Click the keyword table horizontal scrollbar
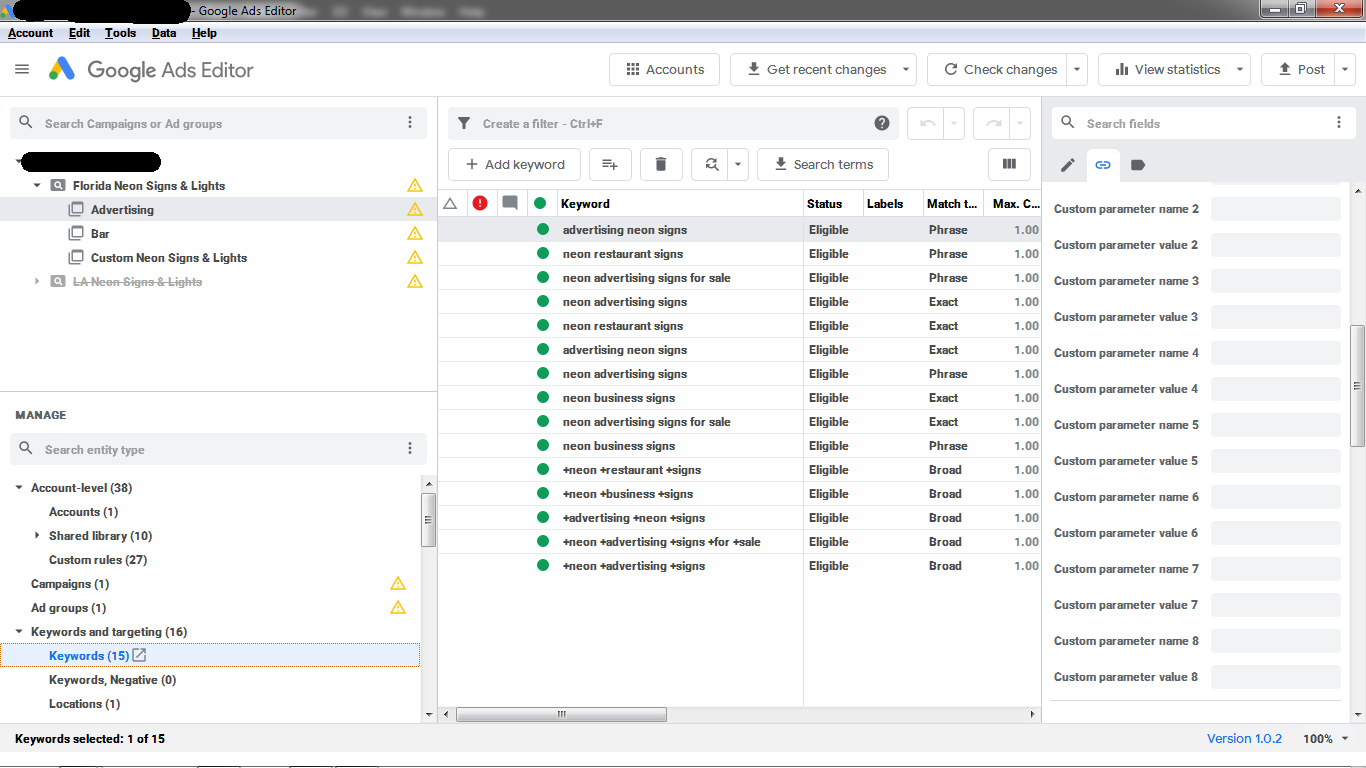 pyautogui.click(x=562, y=714)
